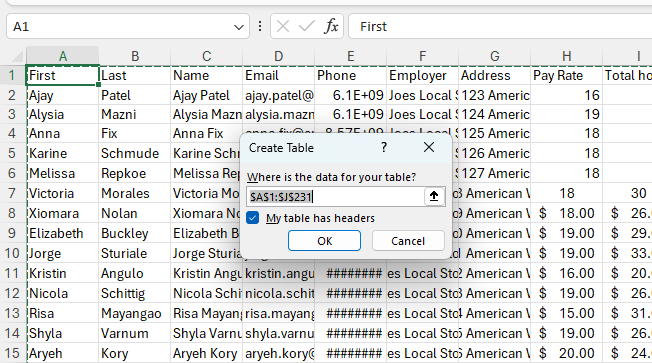This screenshot has height=363, width=652.
Task: Click cell with last name Mazni
Action: coord(135,114)
